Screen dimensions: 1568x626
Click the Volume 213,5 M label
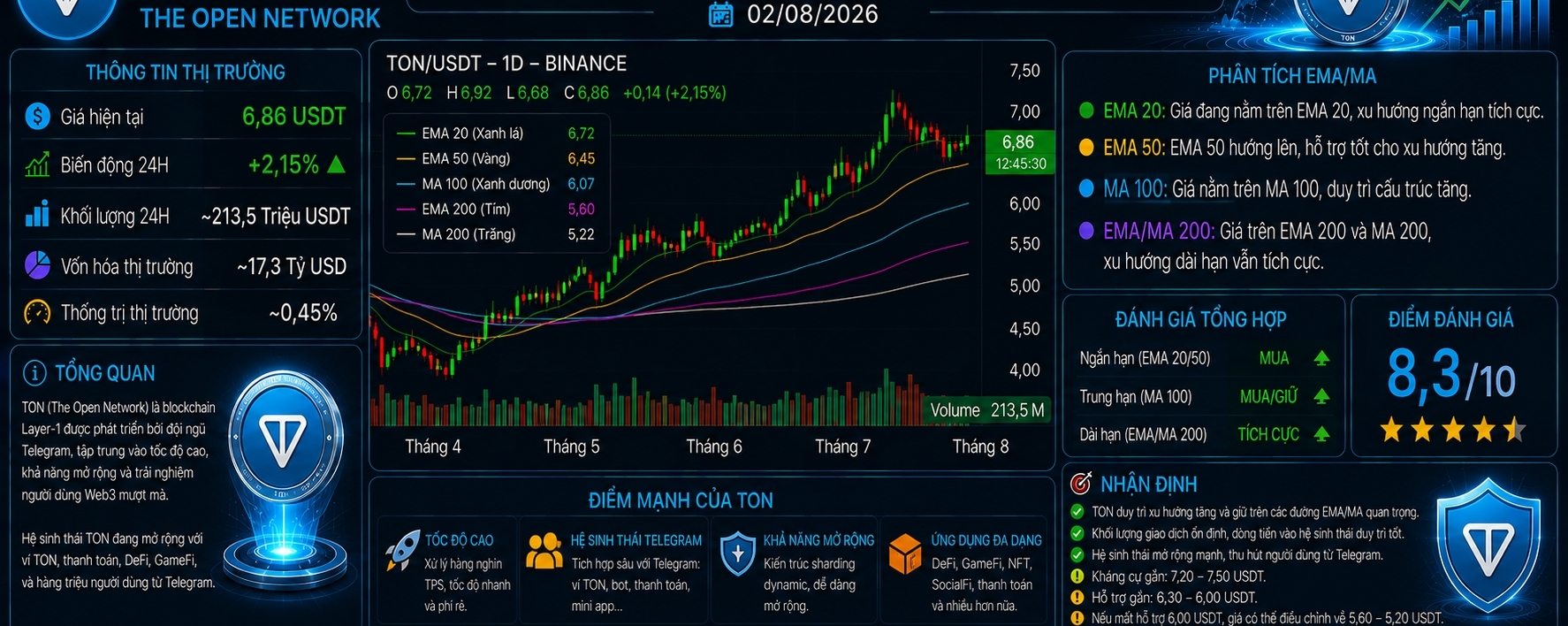coord(986,410)
